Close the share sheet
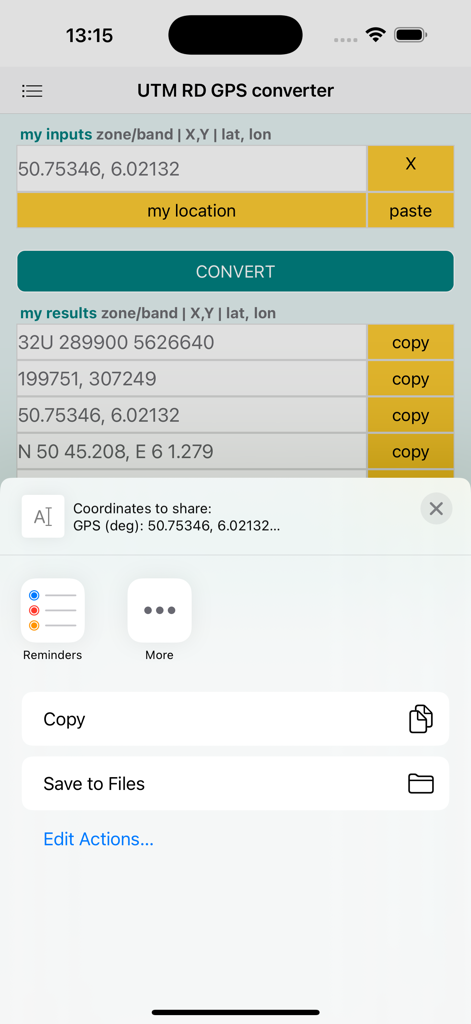This screenshot has height=1024, width=471. [x=436, y=509]
